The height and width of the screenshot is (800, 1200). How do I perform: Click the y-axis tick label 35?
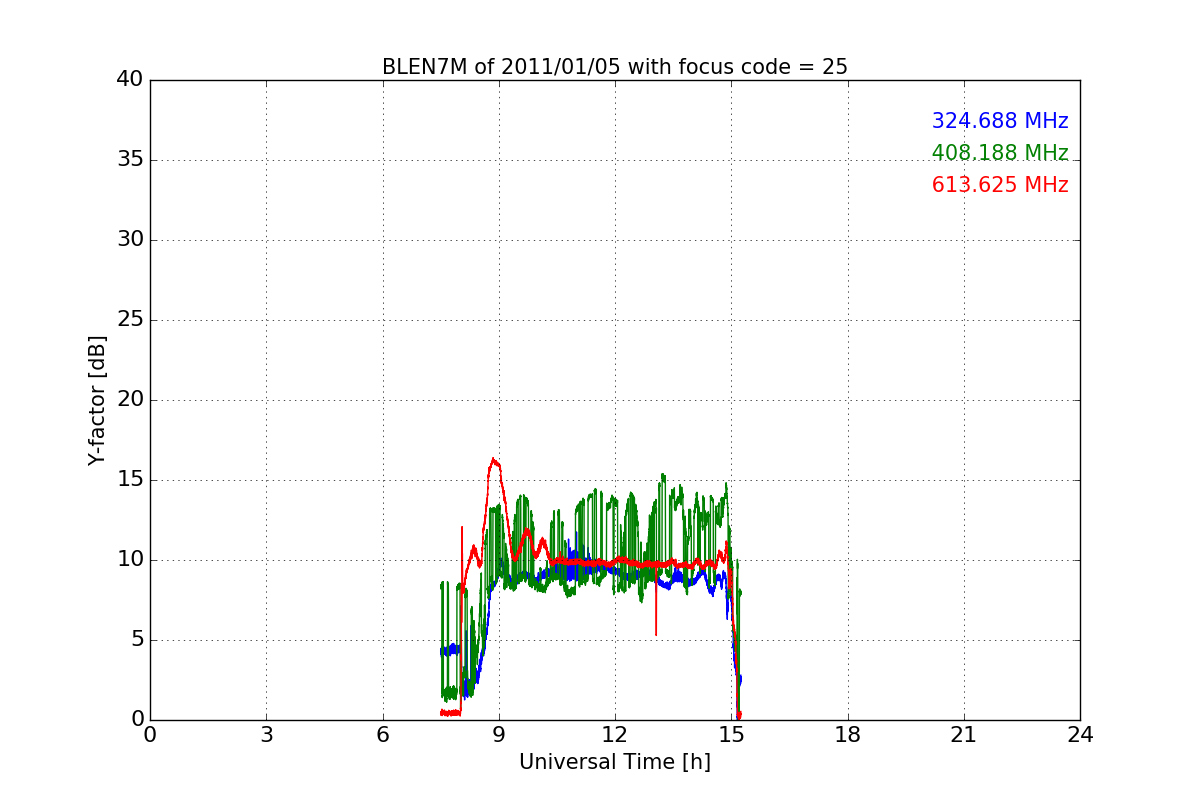pos(129,160)
